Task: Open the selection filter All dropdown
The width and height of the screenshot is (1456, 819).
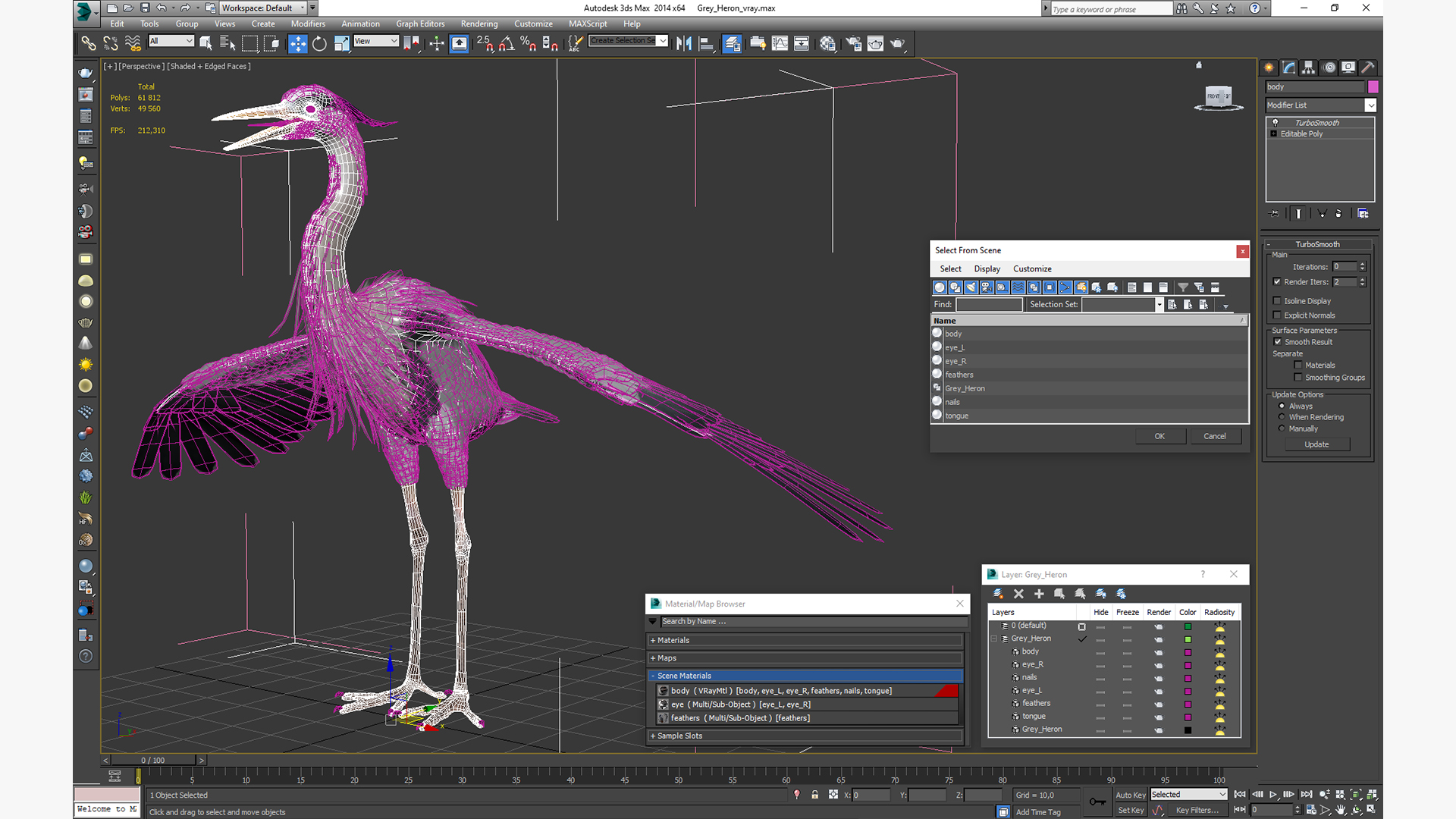Action: pos(171,41)
